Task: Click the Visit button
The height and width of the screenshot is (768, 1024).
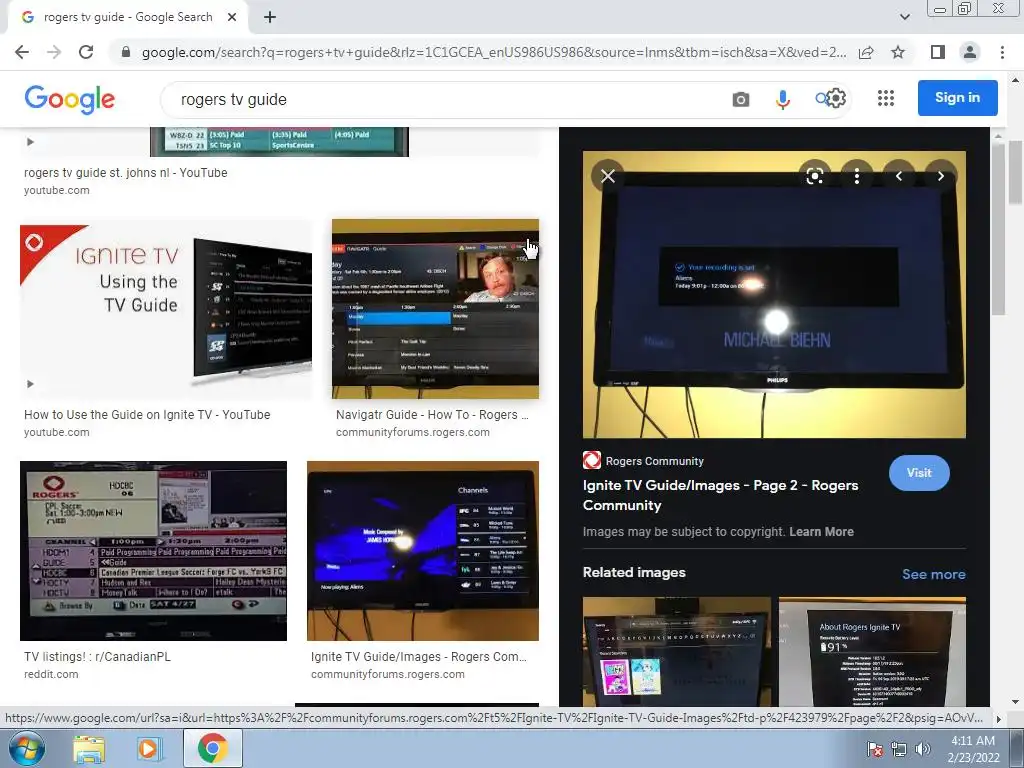Action: [919, 473]
